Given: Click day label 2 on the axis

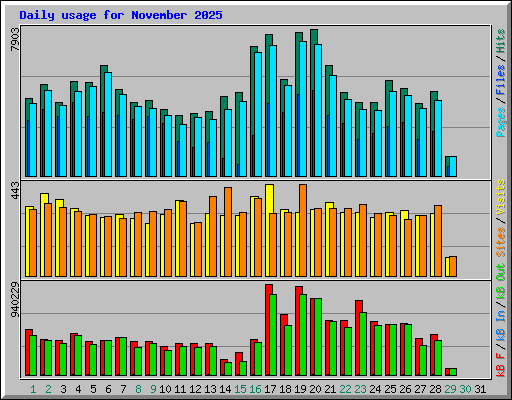Looking at the screenshot, I should click(x=48, y=389).
